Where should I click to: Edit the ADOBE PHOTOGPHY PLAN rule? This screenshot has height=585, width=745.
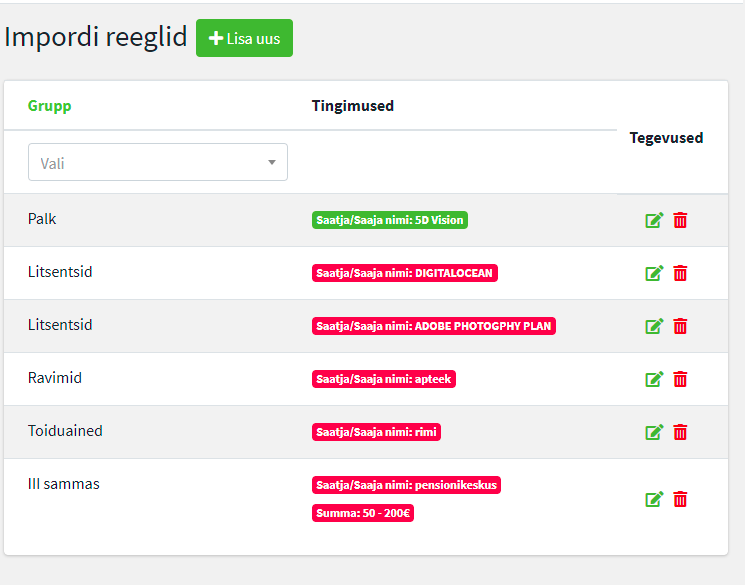pyautogui.click(x=654, y=326)
